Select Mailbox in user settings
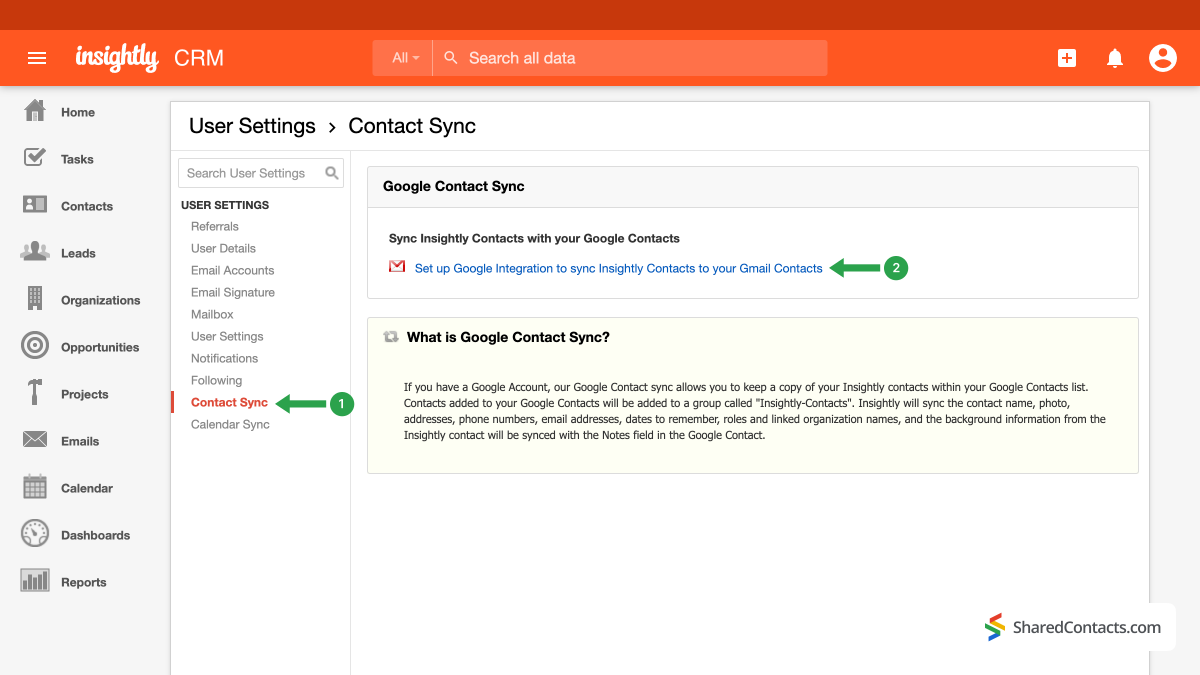 212,315
